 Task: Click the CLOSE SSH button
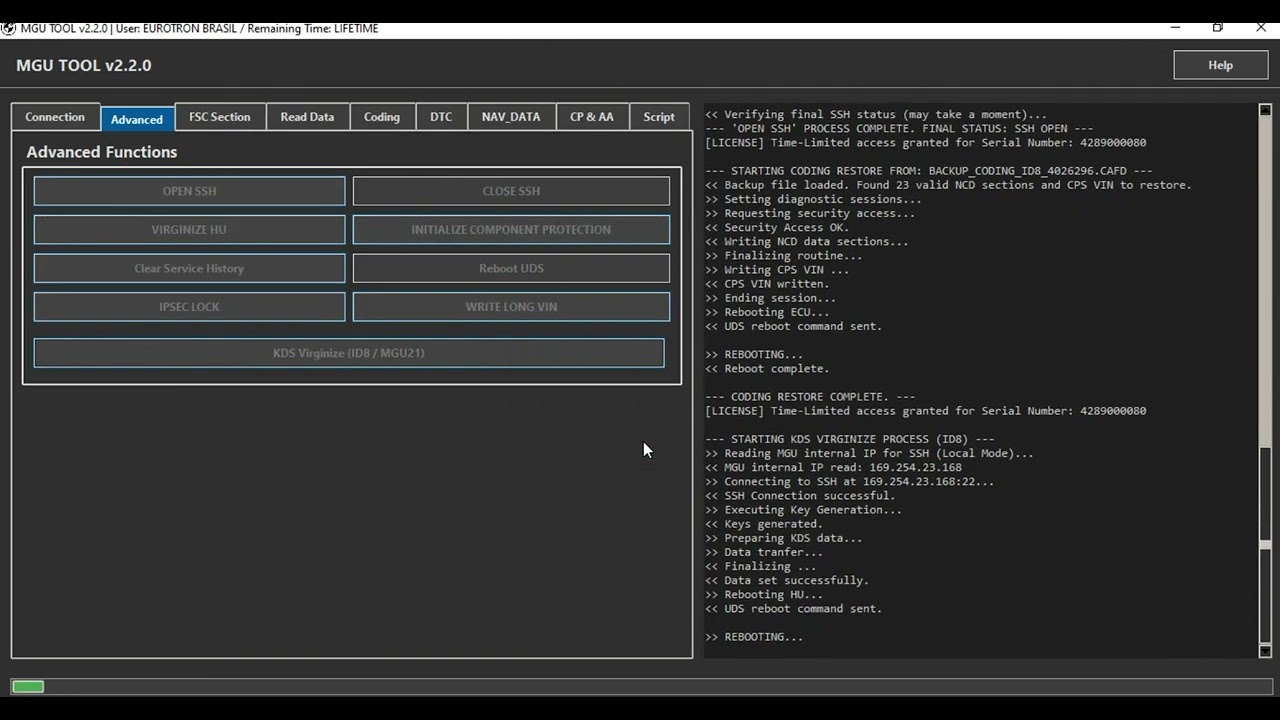click(511, 191)
